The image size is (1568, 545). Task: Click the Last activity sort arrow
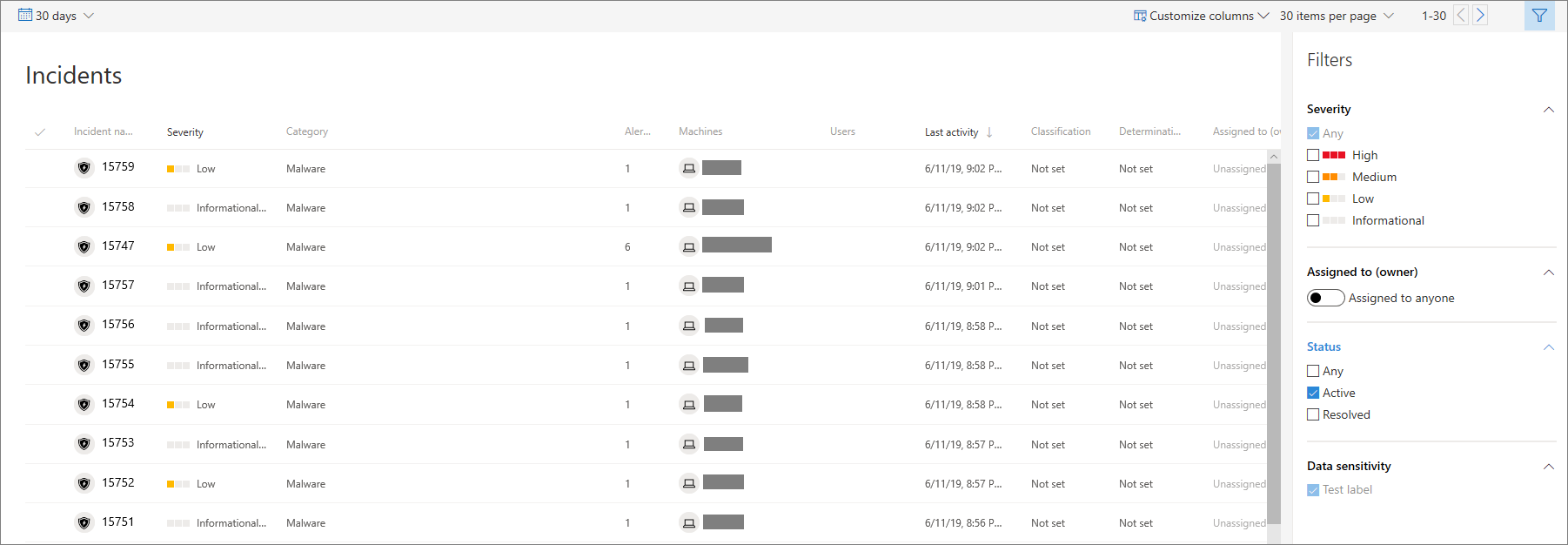pyautogui.click(x=989, y=132)
